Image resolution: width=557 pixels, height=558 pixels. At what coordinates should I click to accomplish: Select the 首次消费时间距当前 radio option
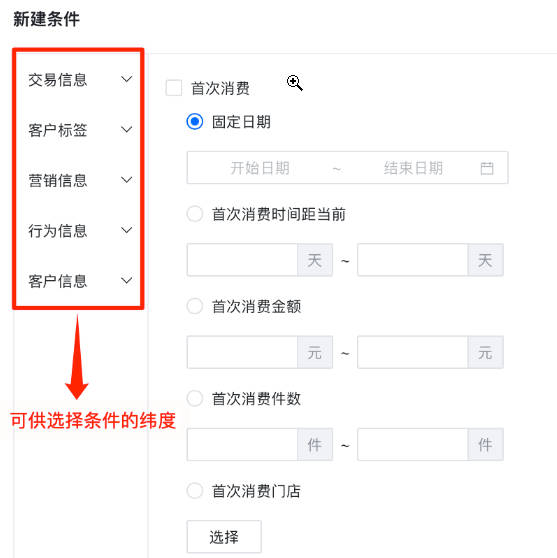point(195,214)
